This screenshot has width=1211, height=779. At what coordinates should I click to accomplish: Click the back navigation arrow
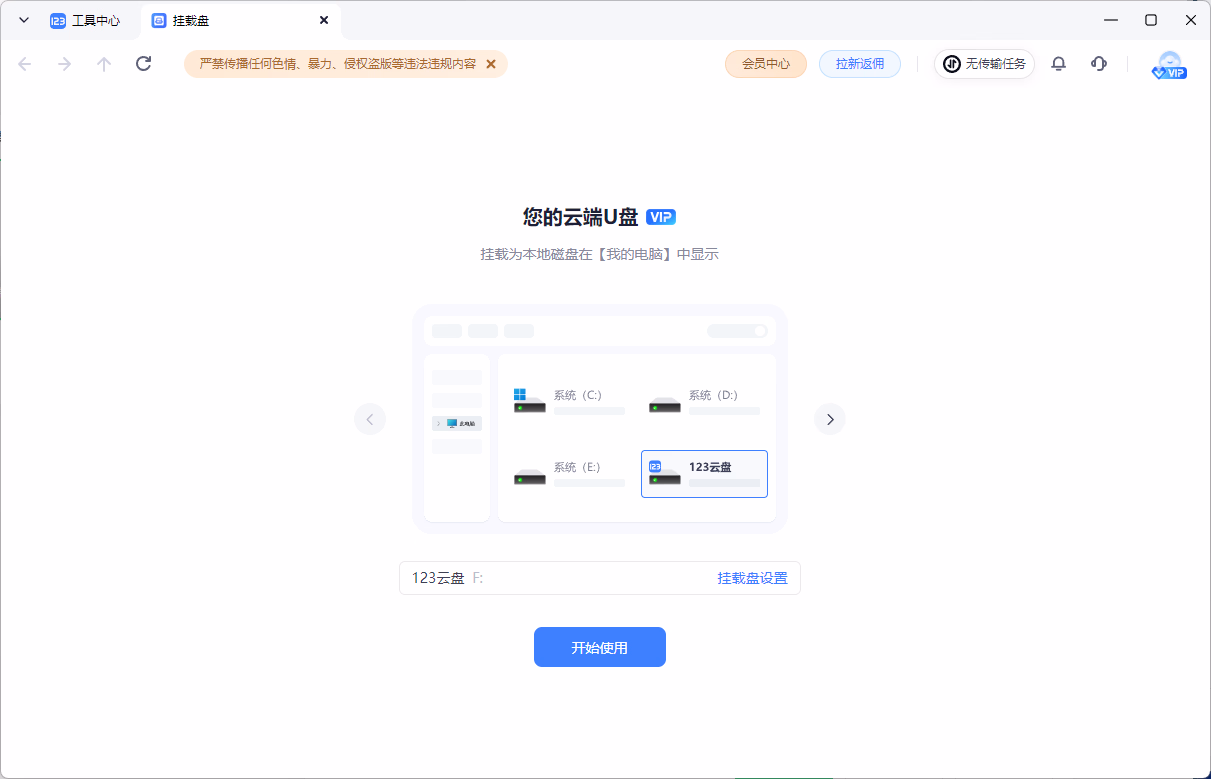(25, 64)
